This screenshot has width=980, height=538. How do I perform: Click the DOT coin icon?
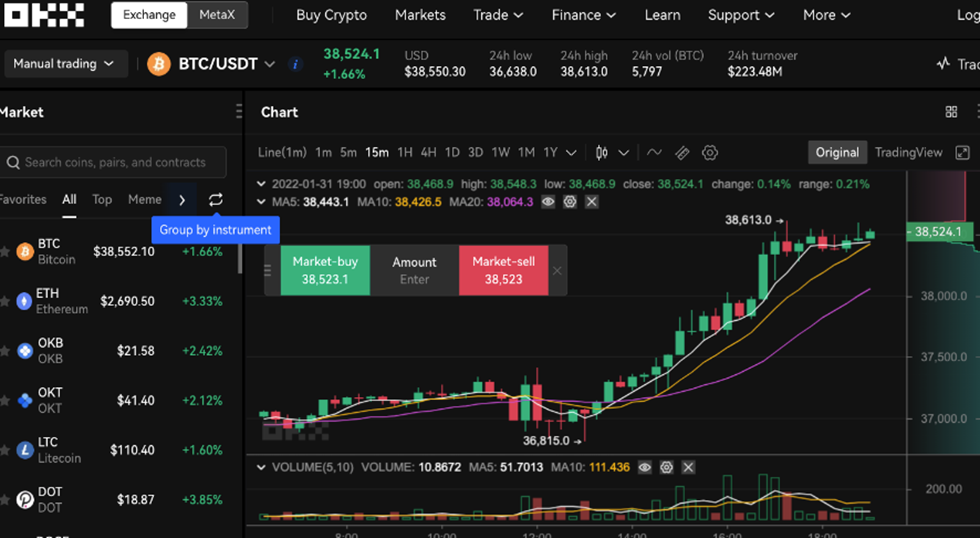(24, 499)
